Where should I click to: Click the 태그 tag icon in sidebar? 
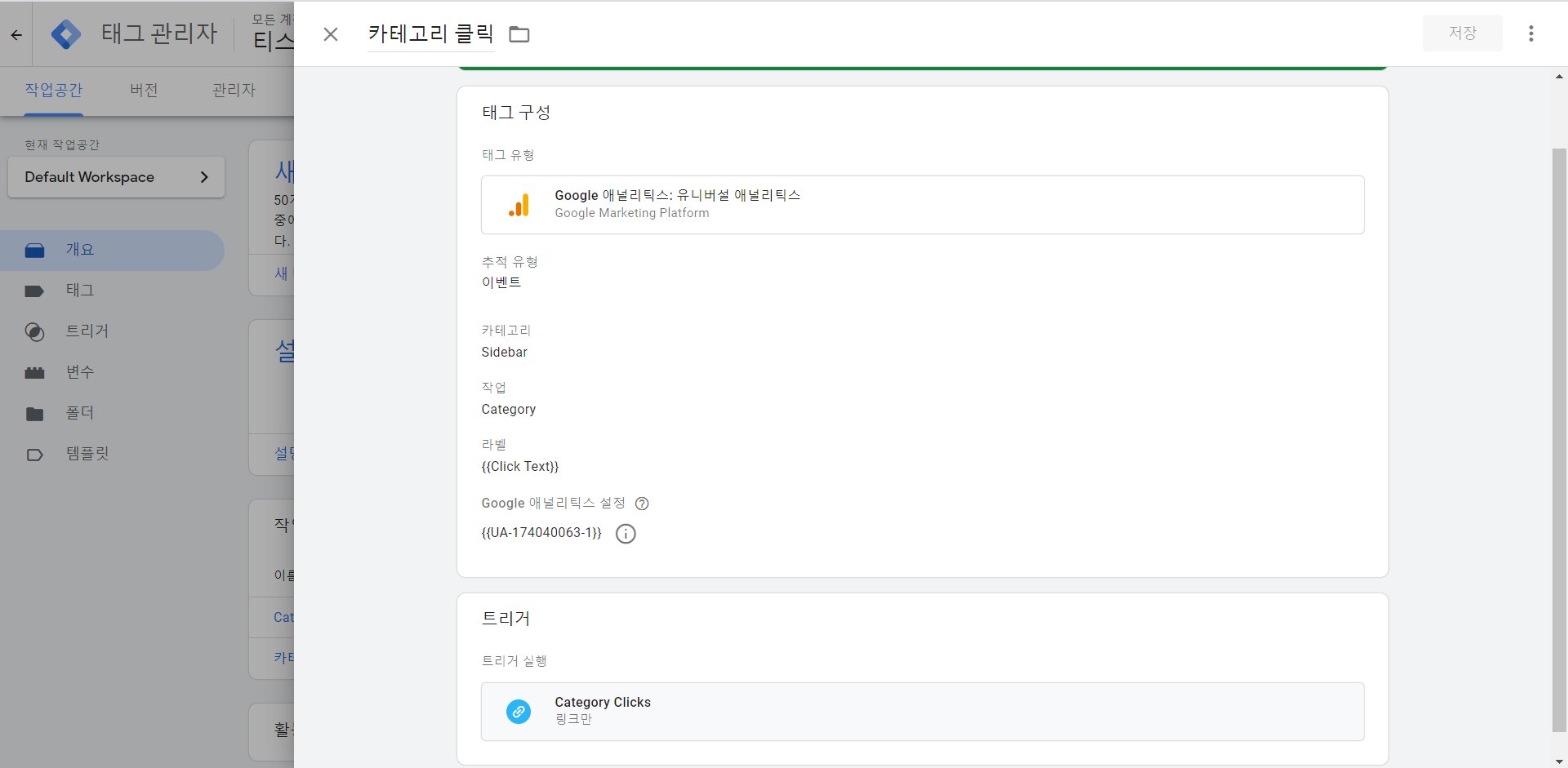pyautogui.click(x=34, y=291)
